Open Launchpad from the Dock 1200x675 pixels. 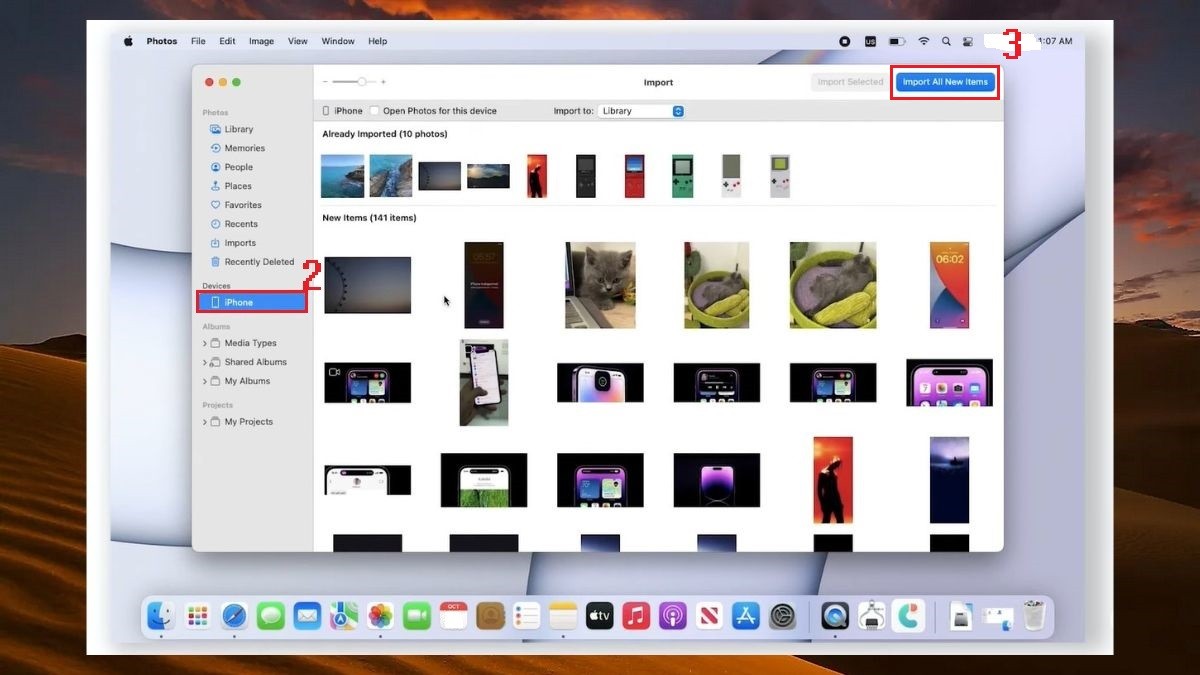[197, 616]
